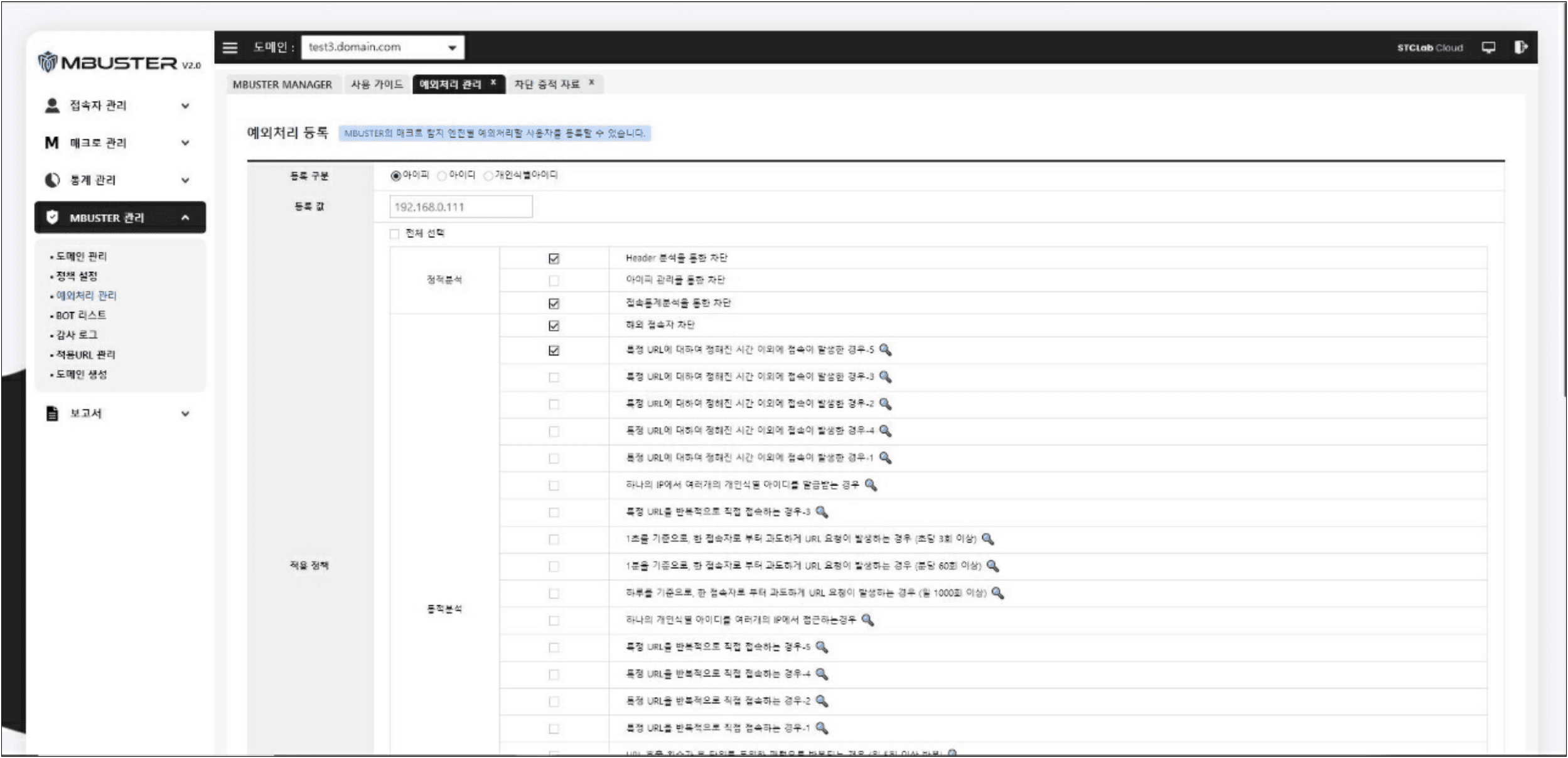Open 적용URL 관리 in sidebar submenu
1568x758 pixels.
point(85,355)
